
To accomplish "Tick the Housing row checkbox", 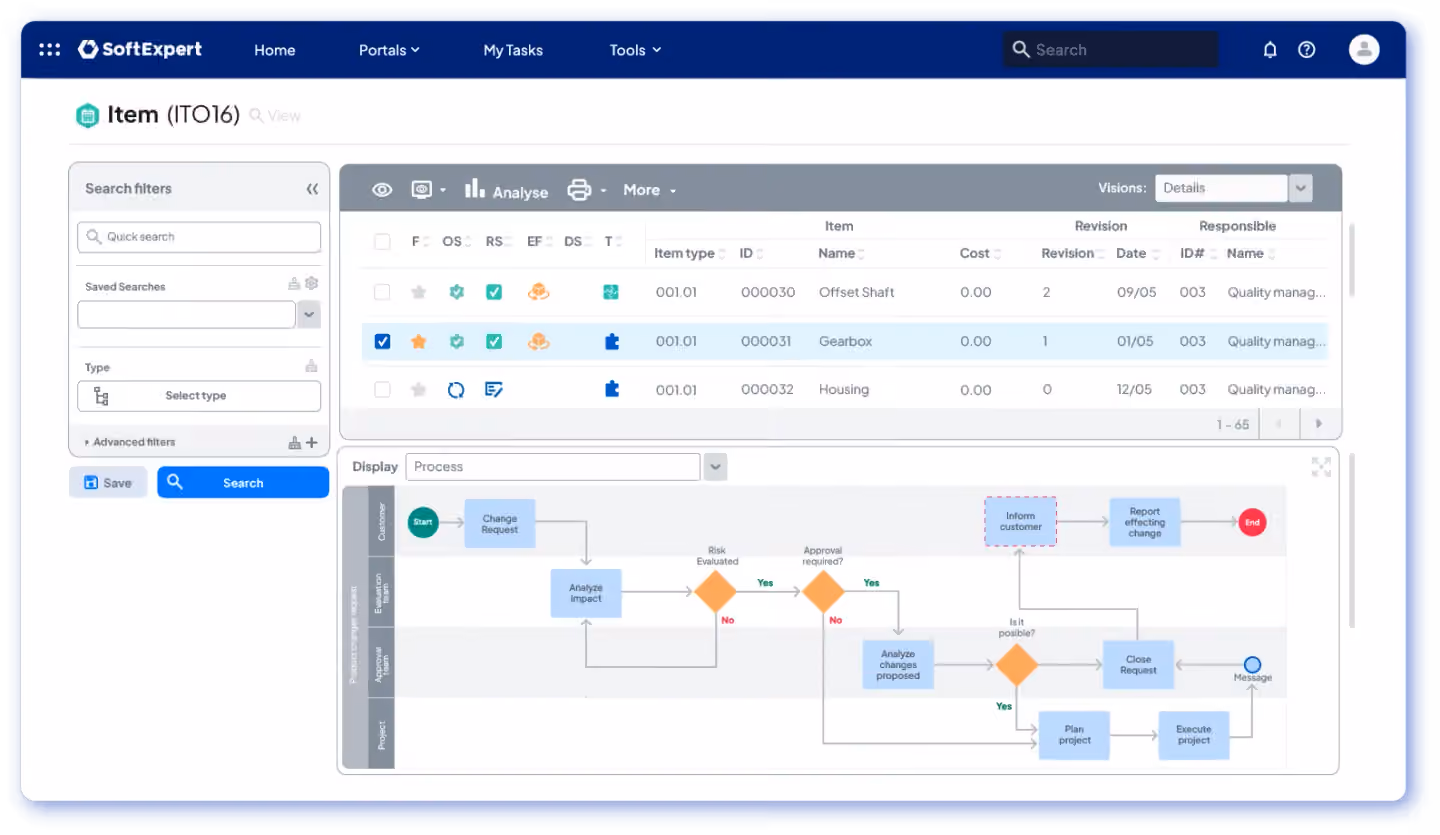I will [x=382, y=390].
